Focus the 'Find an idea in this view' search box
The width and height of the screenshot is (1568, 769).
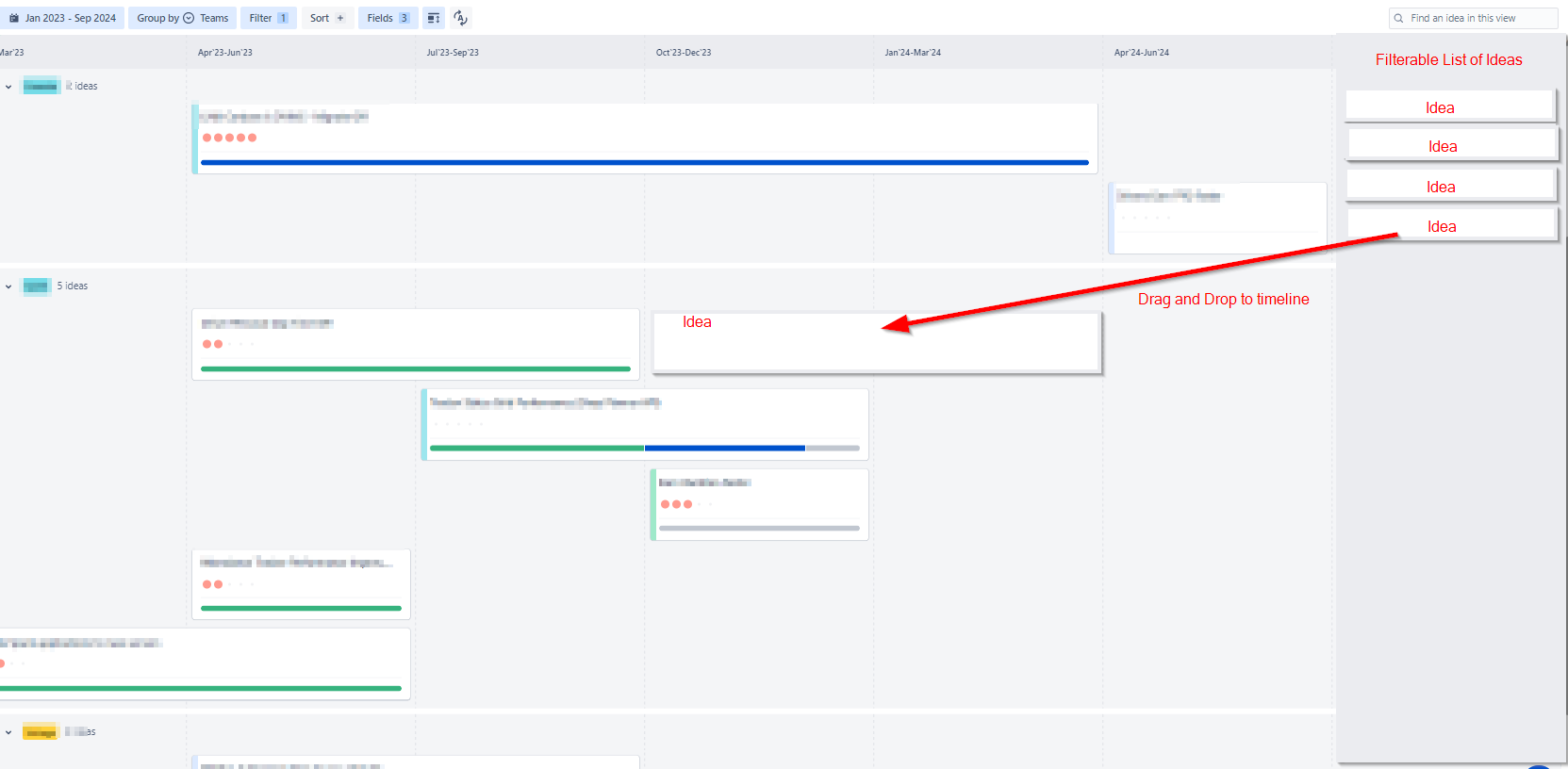(x=1474, y=18)
